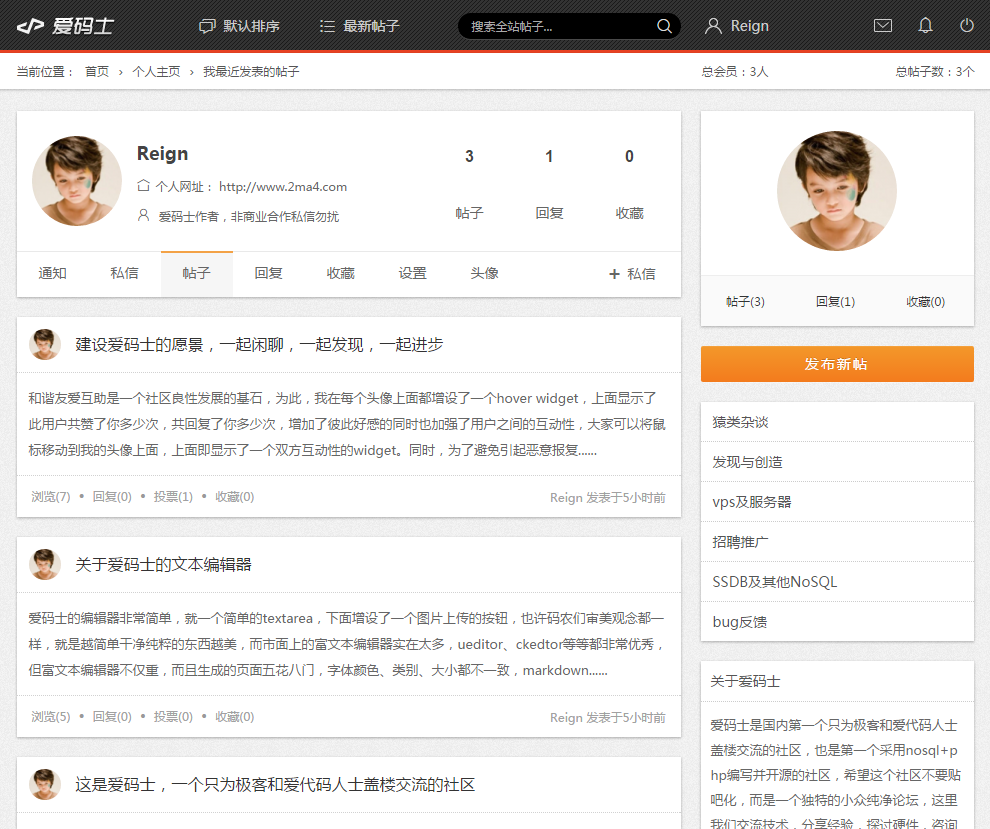The image size is (990, 829).
Task: Click the 发布新帖 button
Action: pos(836,364)
